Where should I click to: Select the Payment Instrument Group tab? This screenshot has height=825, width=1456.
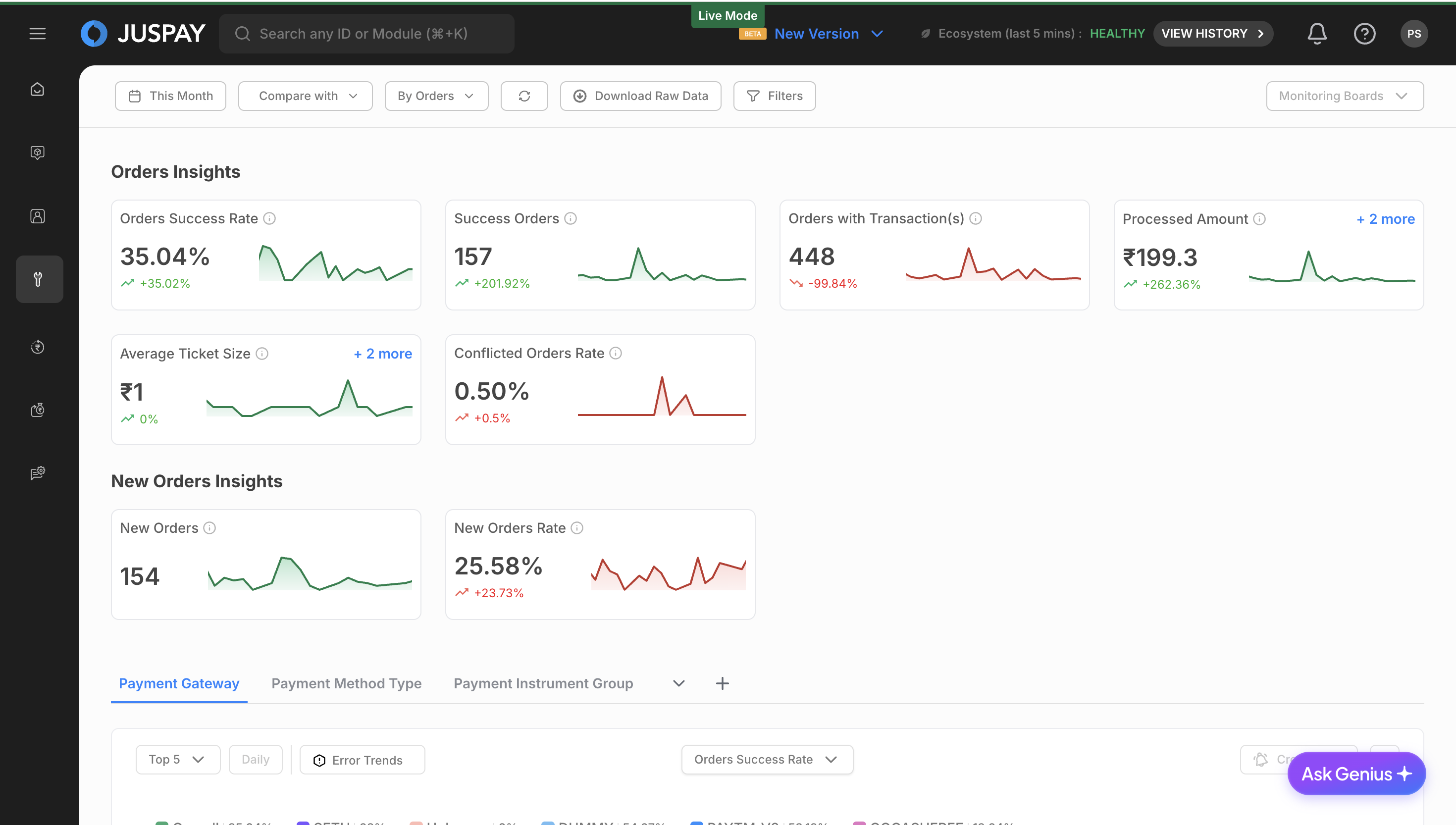click(543, 683)
